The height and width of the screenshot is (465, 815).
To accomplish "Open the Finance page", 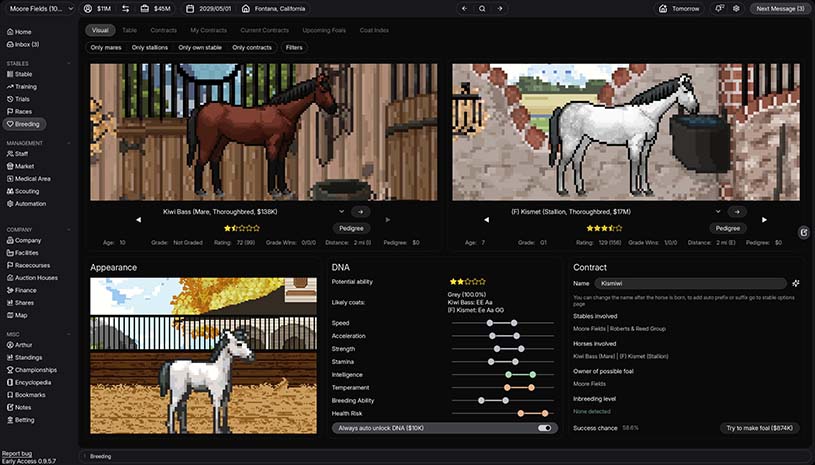I will (22, 290).
